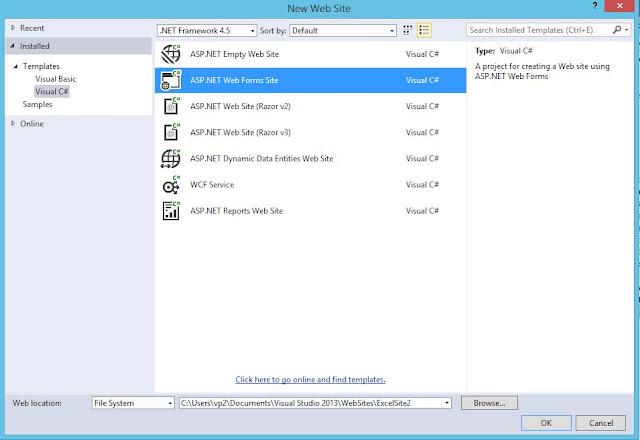Open the web site path dropdown arrow
The height and width of the screenshot is (440, 640).
[x=447, y=403]
